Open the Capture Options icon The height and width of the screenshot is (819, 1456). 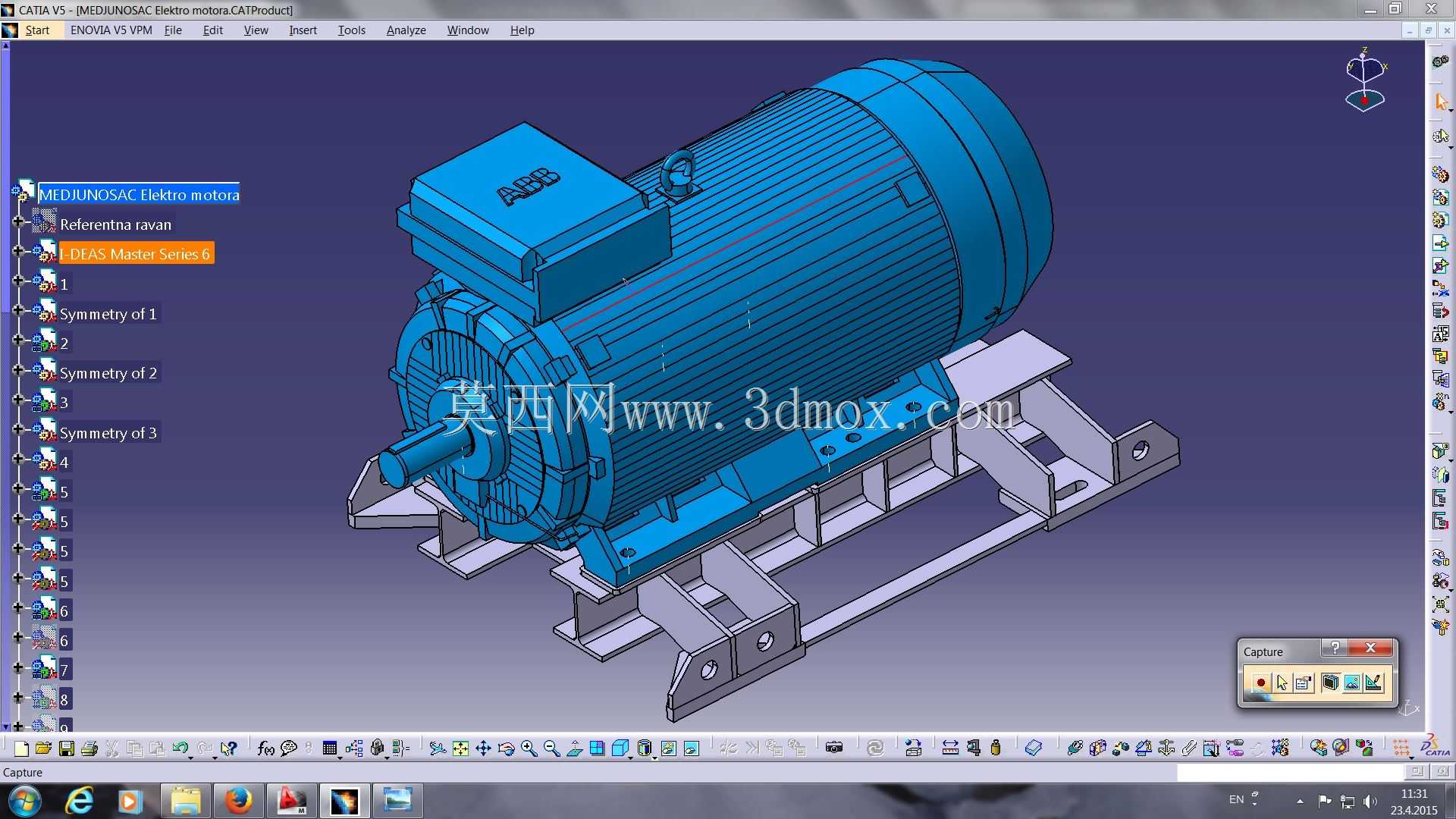[x=1304, y=682]
